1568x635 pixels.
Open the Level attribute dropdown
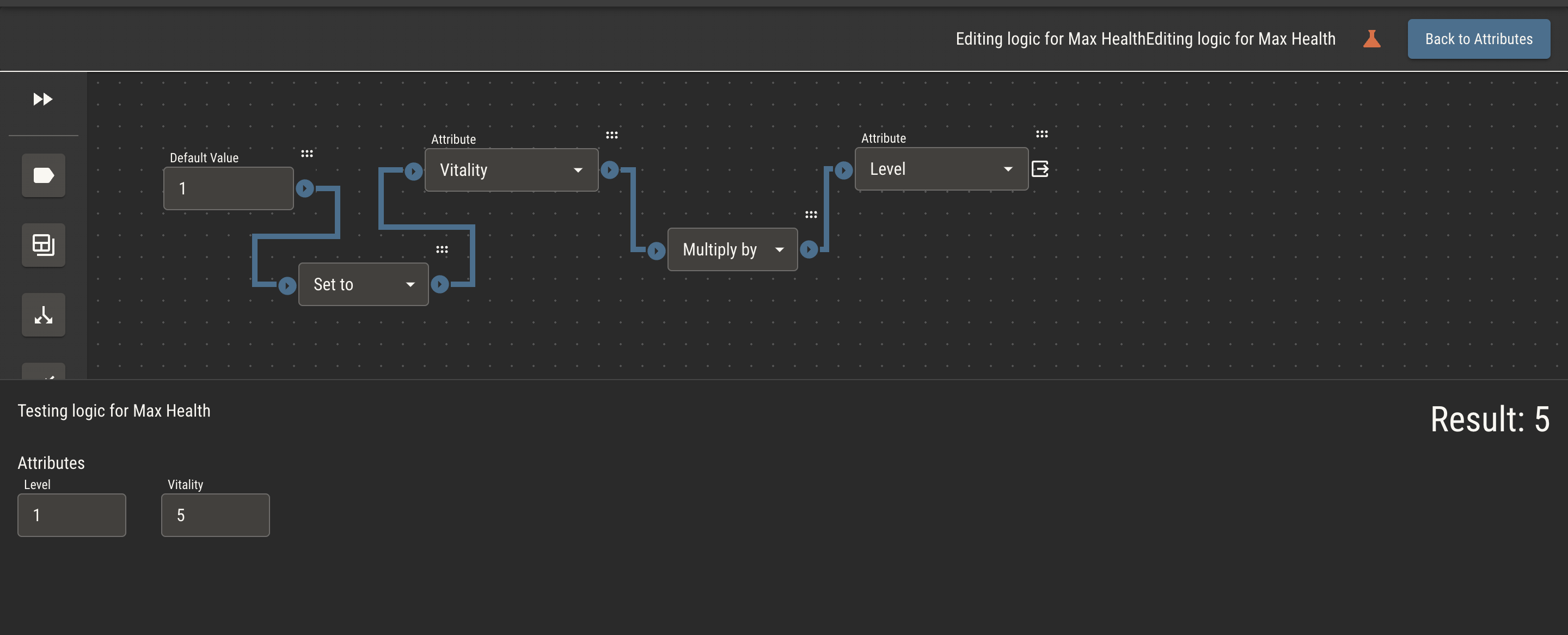942,169
